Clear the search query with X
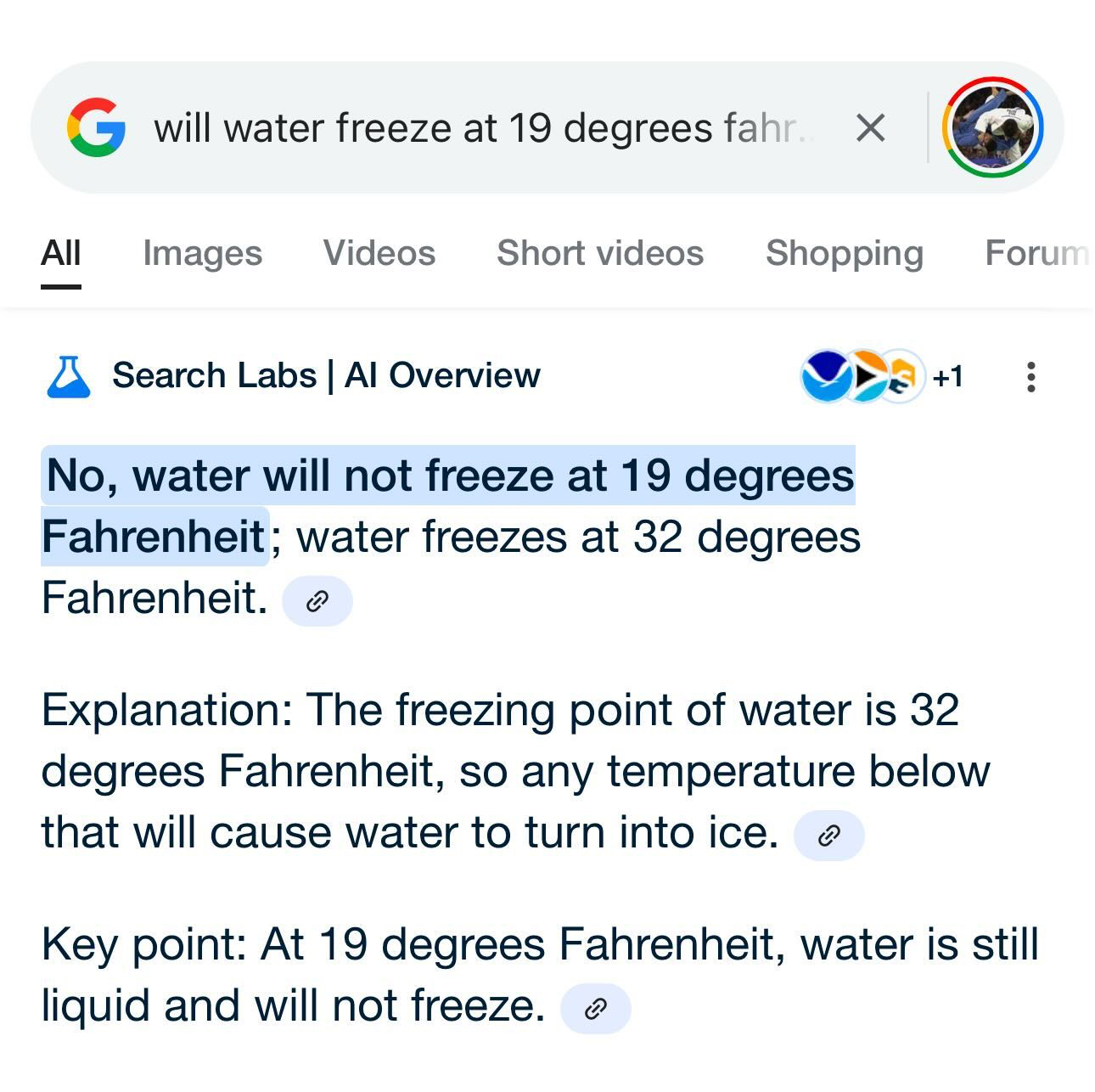 870,128
